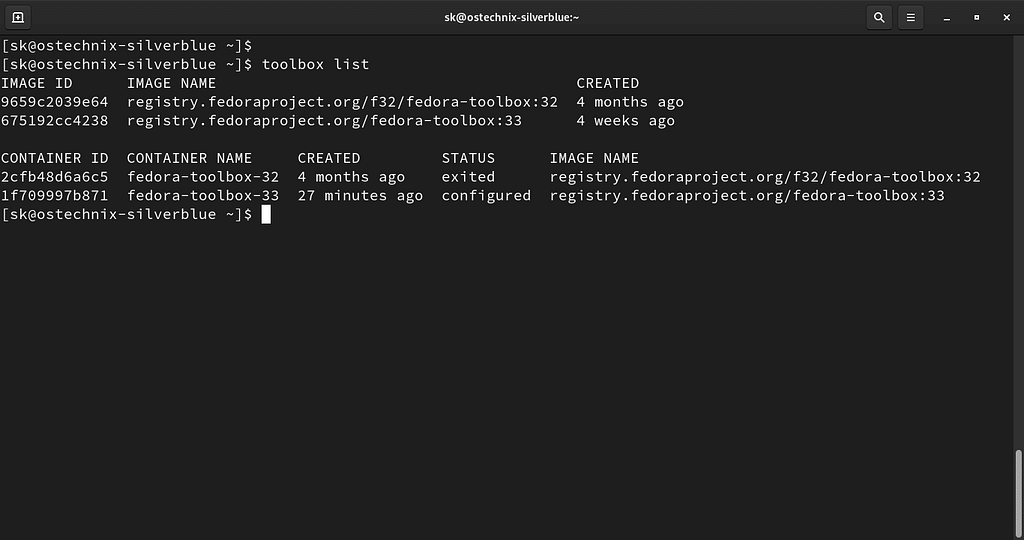Screen dimensions: 1024x540
Task: Open the terminal search icon
Action: click(x=879, y=17)
